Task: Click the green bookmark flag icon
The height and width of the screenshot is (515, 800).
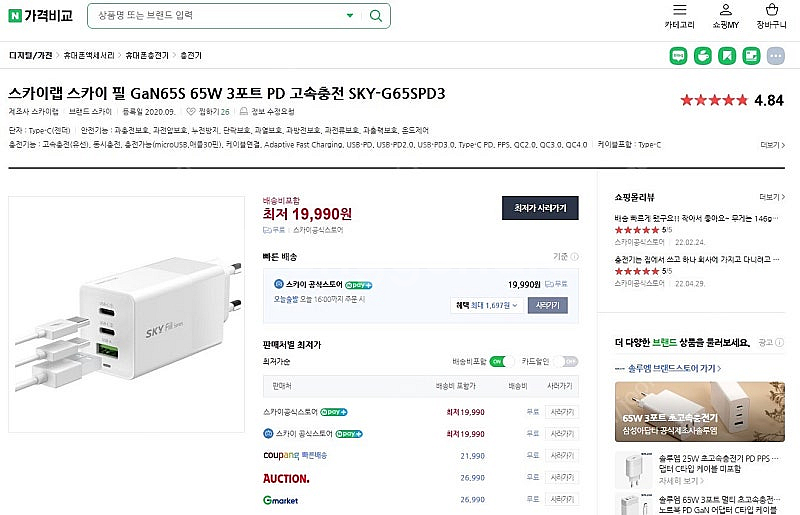Action: pyautogui.click(x=726, y=55)
